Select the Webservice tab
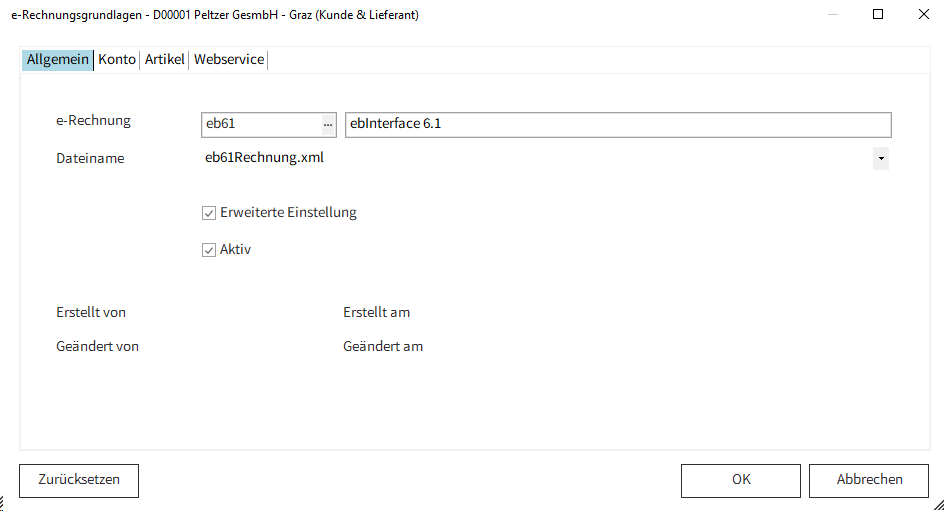Image resolution: width=944 pixels, height=511 pixels. tap(229, 60)
